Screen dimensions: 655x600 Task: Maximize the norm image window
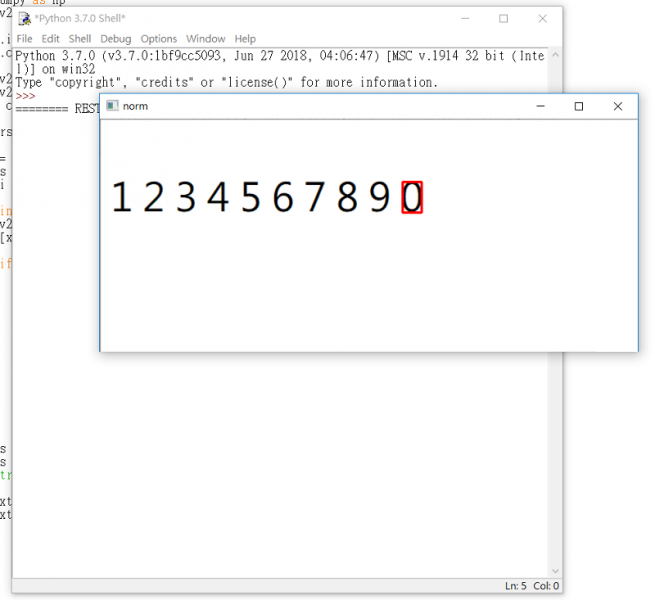point(579,106)
